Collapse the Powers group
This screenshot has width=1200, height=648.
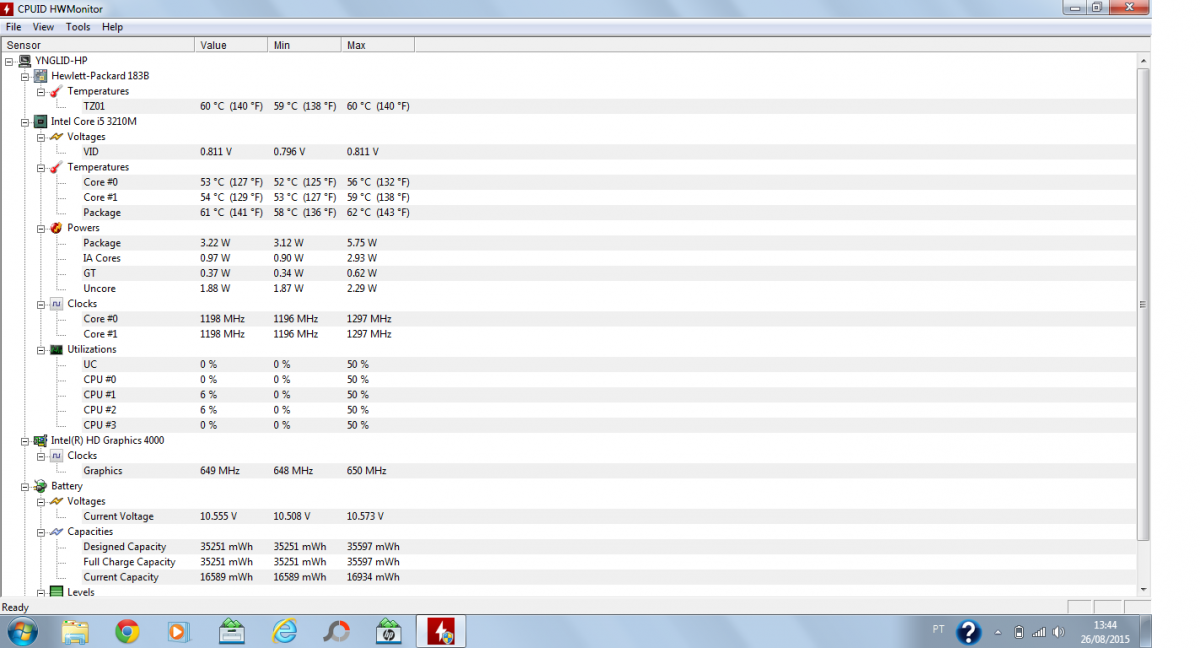coord(41,228)
